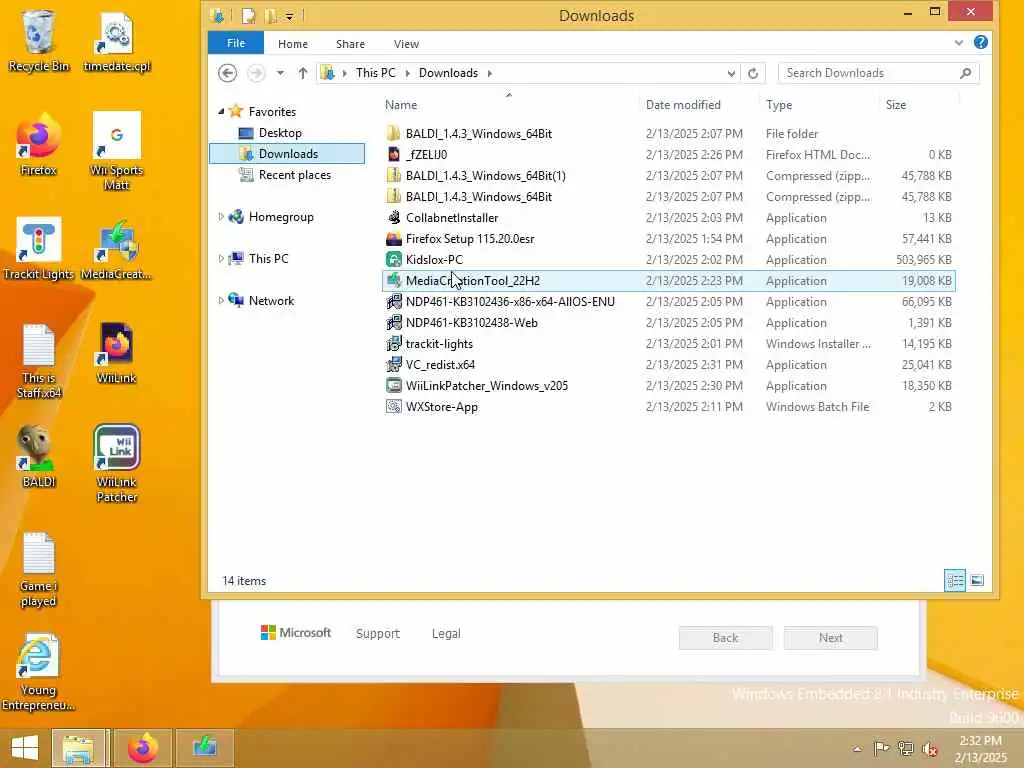Go back in Explorer navigation

click(x=227, y=72)
